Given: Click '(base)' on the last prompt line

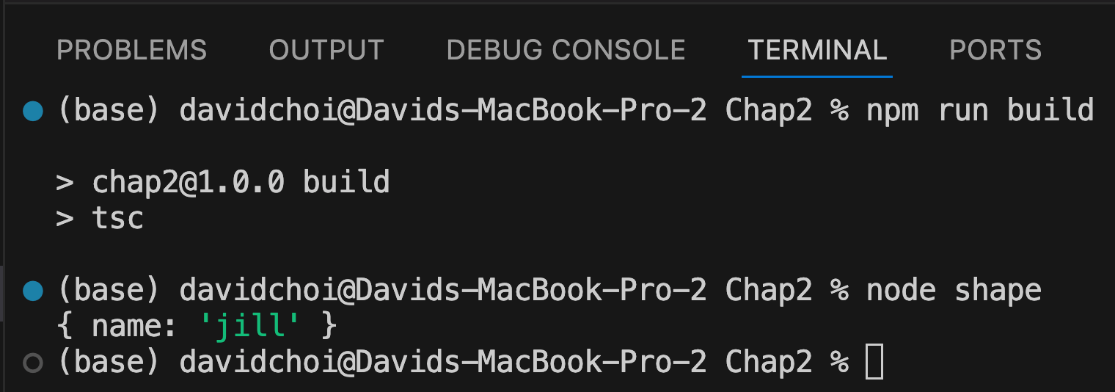Looking at the screenshot, I should coord(109,364).
